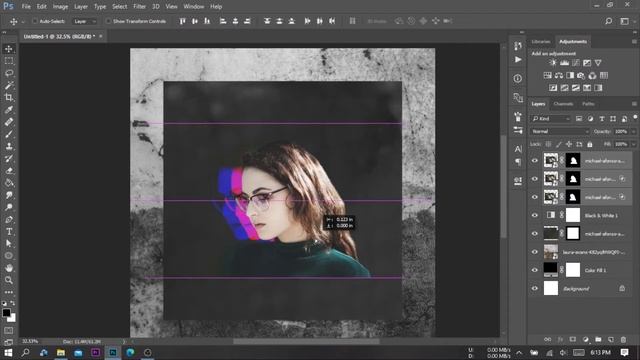Screen dimensions: 640x360
Task: Open the layer Kind filter dropdown
Action: (x=551, y=119)
